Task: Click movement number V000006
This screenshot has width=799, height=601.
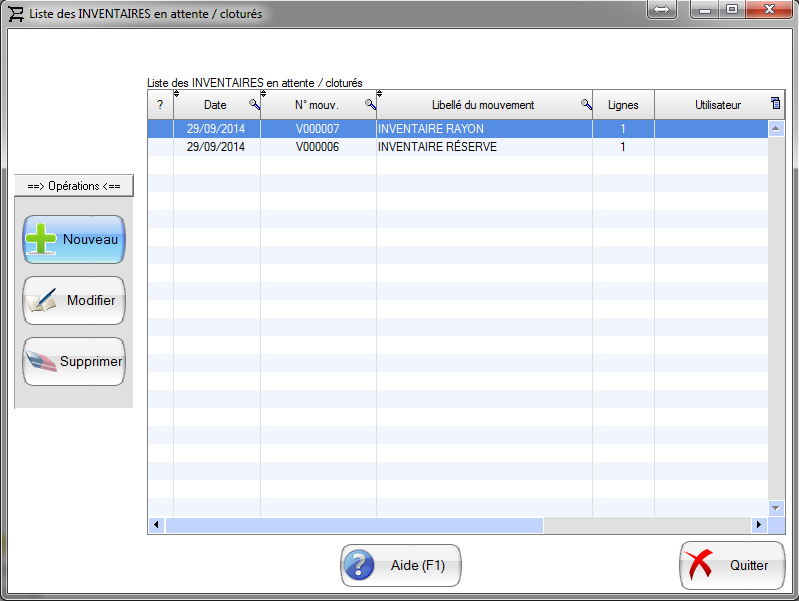Action: pos(317,147)
